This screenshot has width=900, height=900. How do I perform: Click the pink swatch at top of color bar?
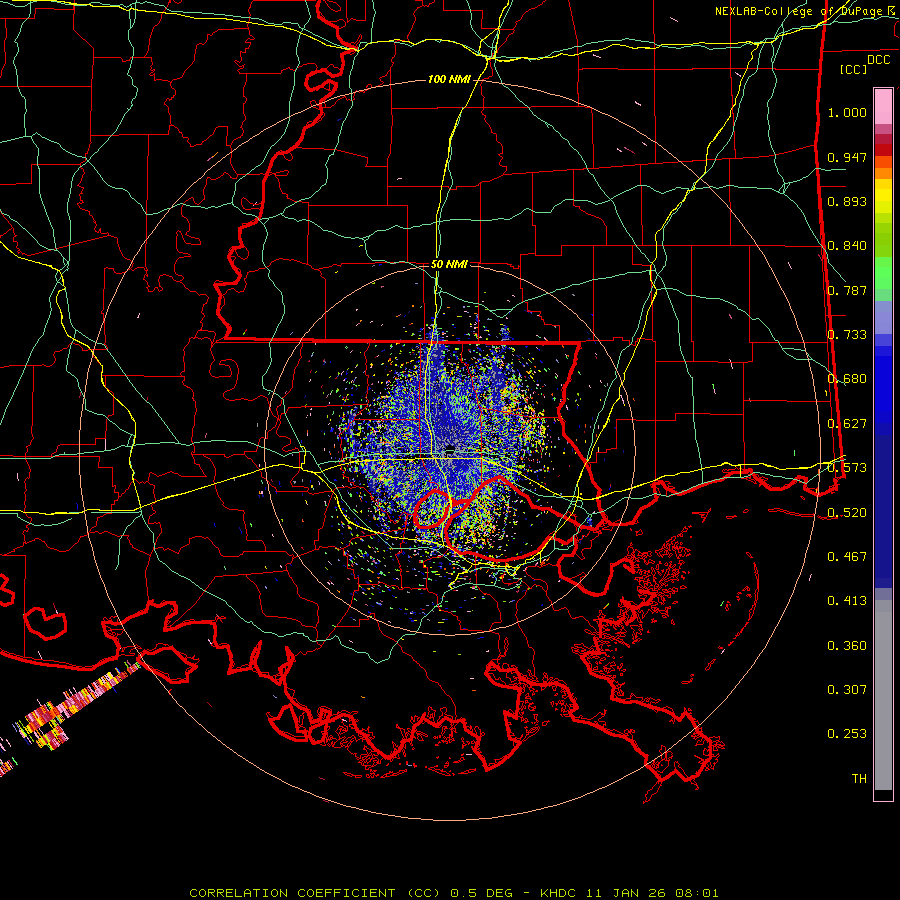[x=883, y=106]
